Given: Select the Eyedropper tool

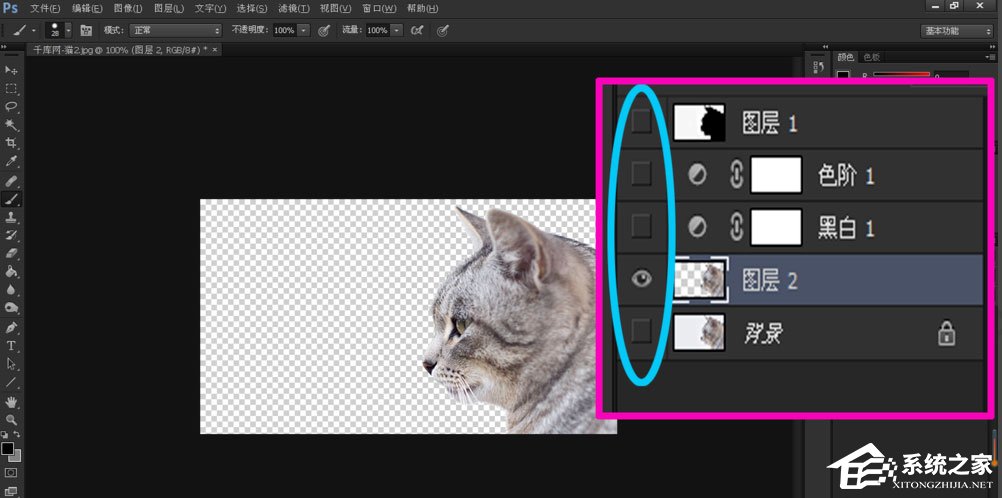Looking at the screenshot, I should [x=11, y=161].
